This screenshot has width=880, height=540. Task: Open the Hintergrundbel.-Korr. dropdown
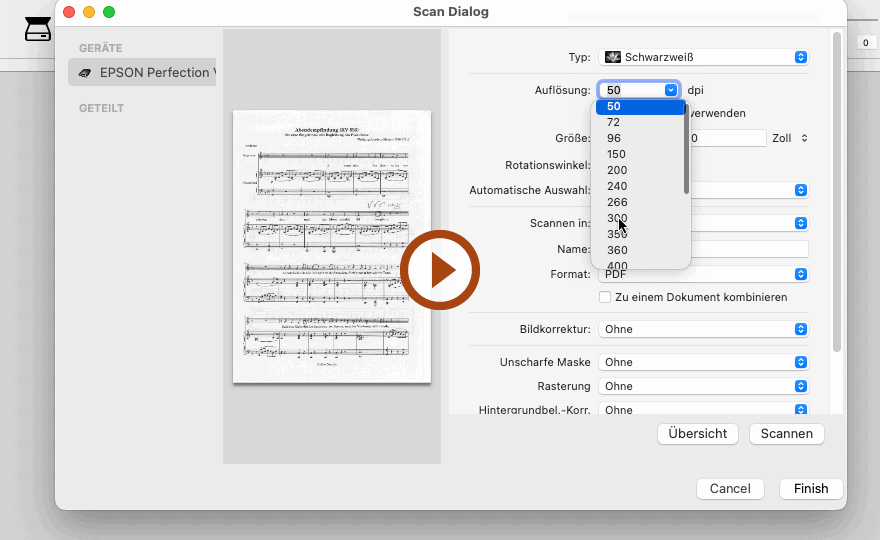[704, 410]
